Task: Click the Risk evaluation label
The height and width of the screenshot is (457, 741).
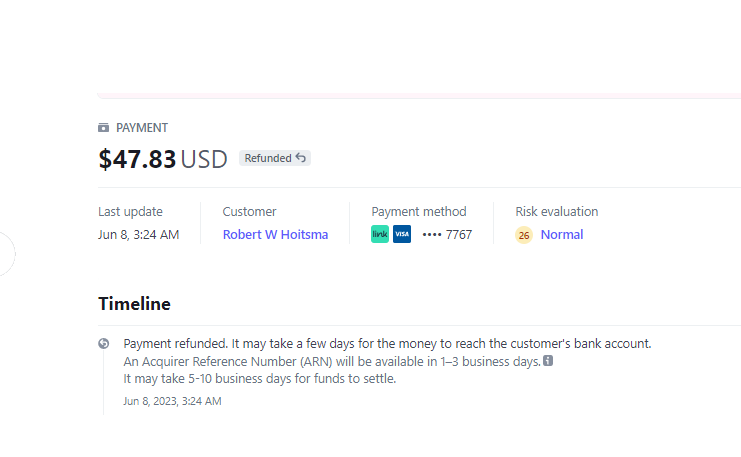Action: [556, 211]
